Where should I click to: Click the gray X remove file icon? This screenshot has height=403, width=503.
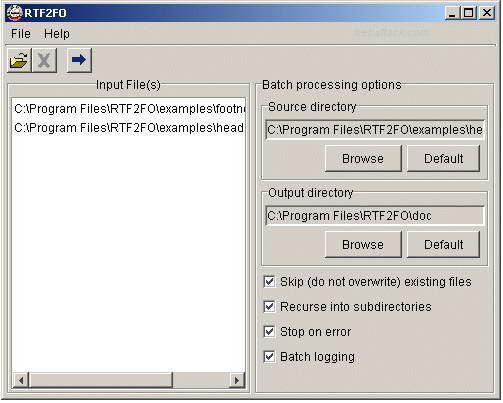click(x=44, y=60)
